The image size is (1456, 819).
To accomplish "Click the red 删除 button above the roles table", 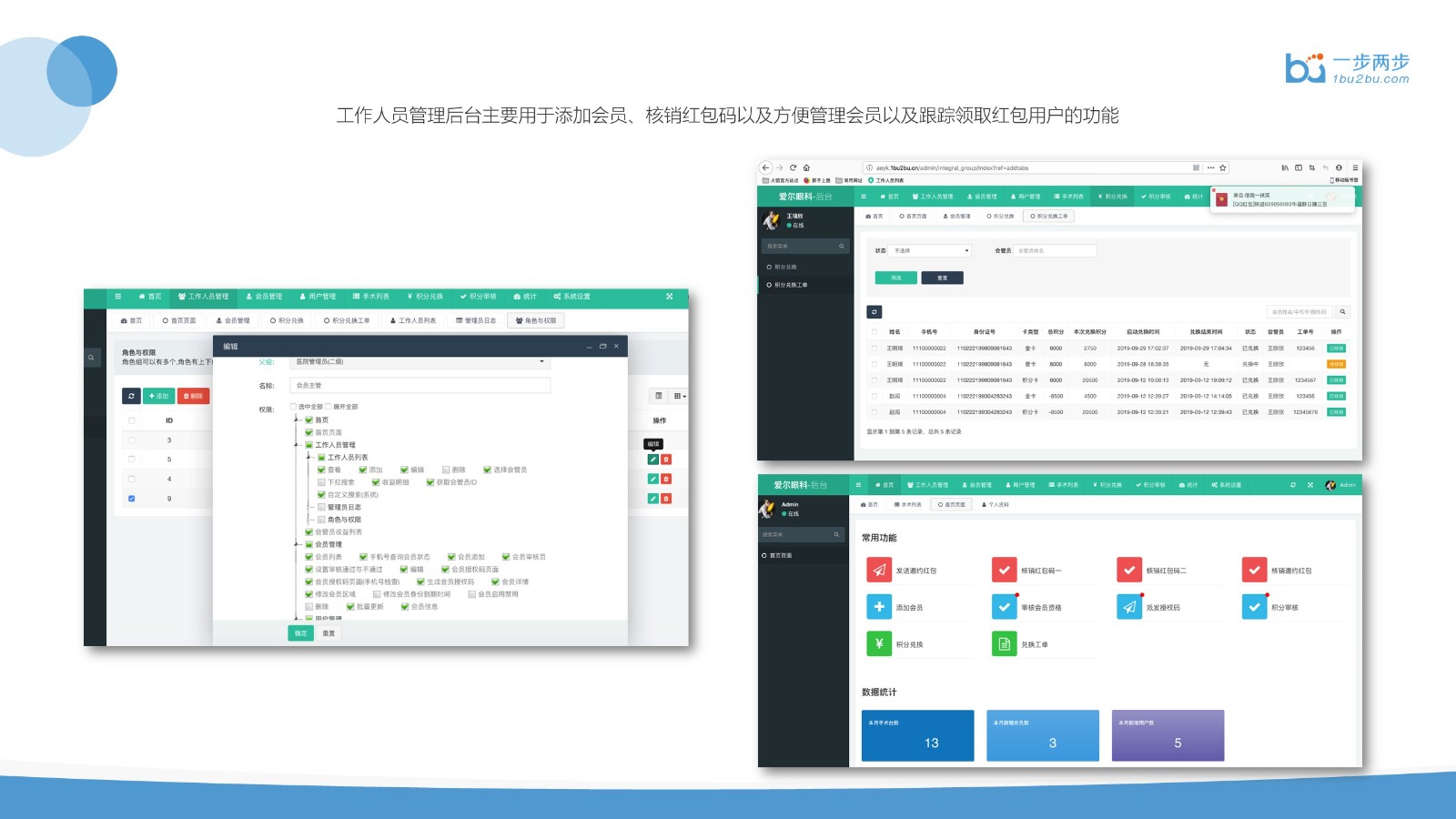I will coord(193,396).
